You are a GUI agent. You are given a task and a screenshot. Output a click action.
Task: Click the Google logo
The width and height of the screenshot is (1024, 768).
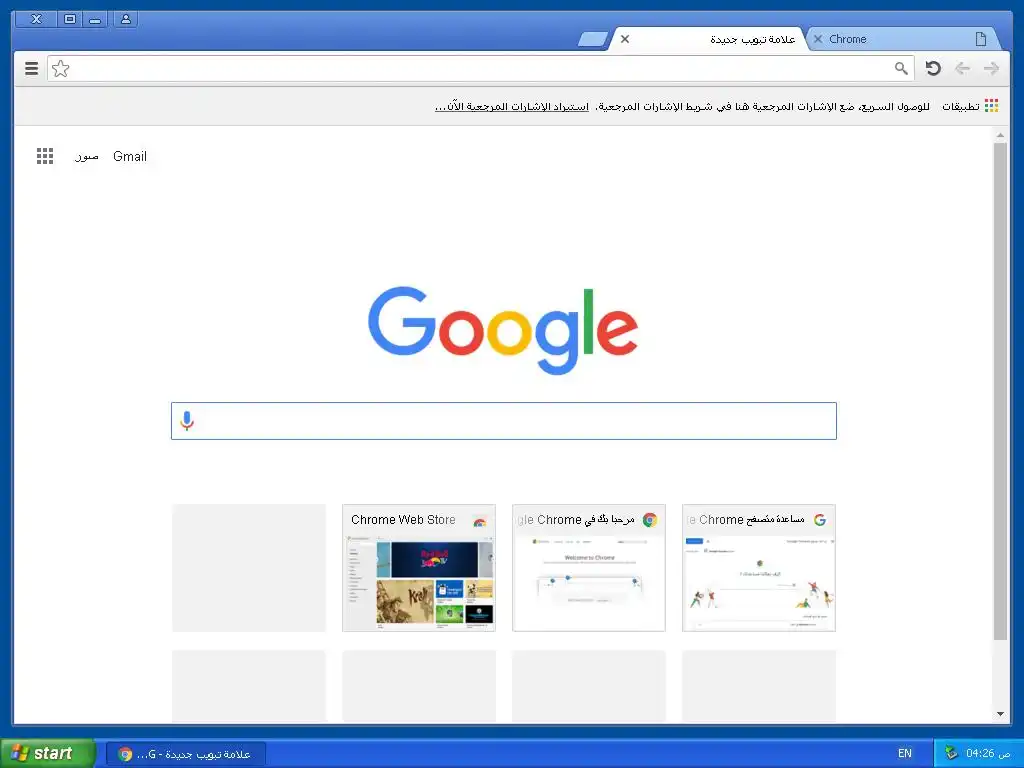pyautogui.click(x=503, y=330)
